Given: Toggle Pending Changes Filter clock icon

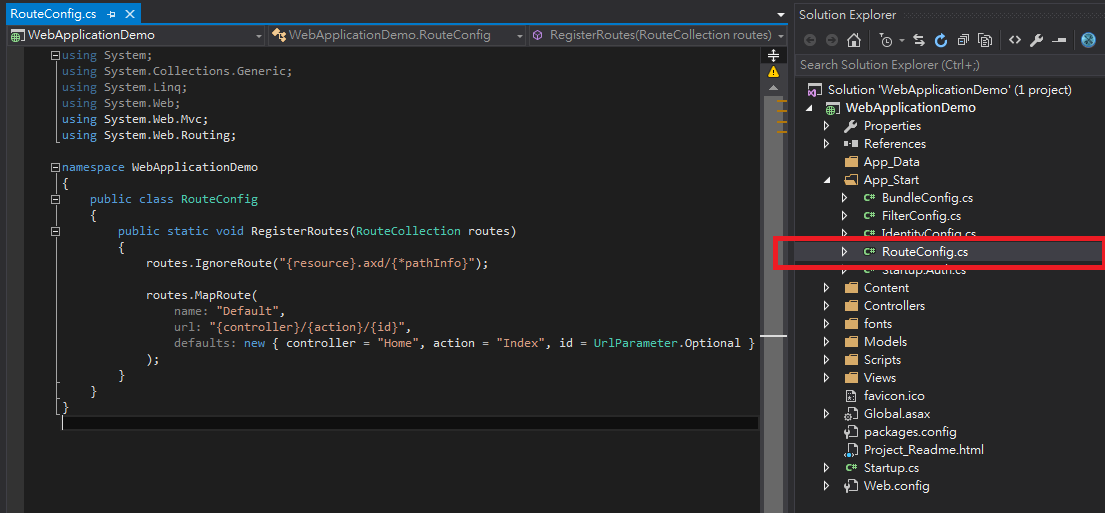Looking at the screenshot, I should pyautogui.click(x=886, y=40).
